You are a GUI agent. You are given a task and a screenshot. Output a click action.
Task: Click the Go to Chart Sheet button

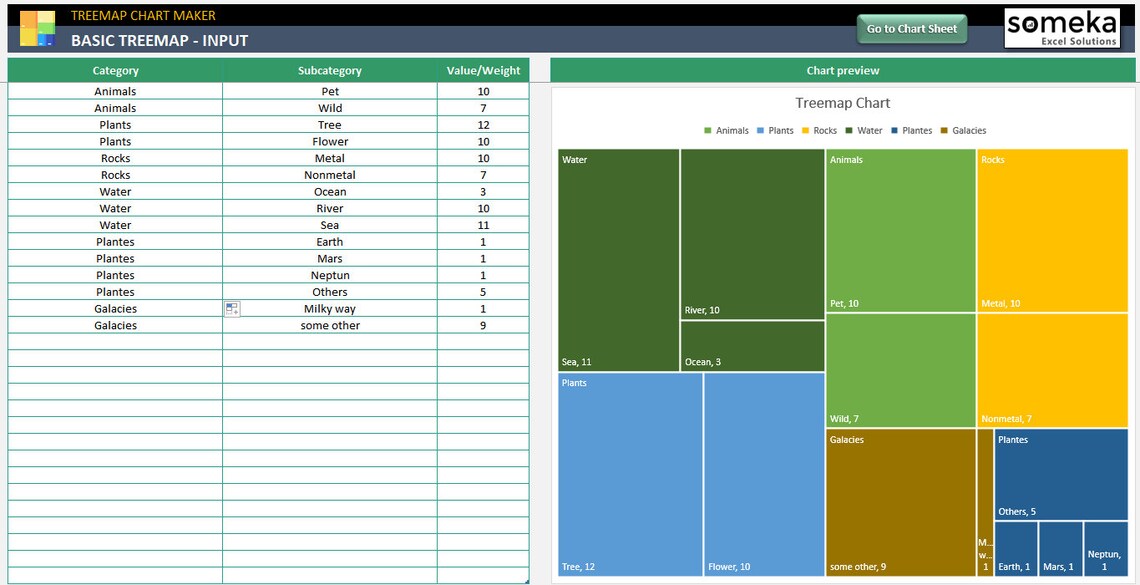(x=911, y=28)
